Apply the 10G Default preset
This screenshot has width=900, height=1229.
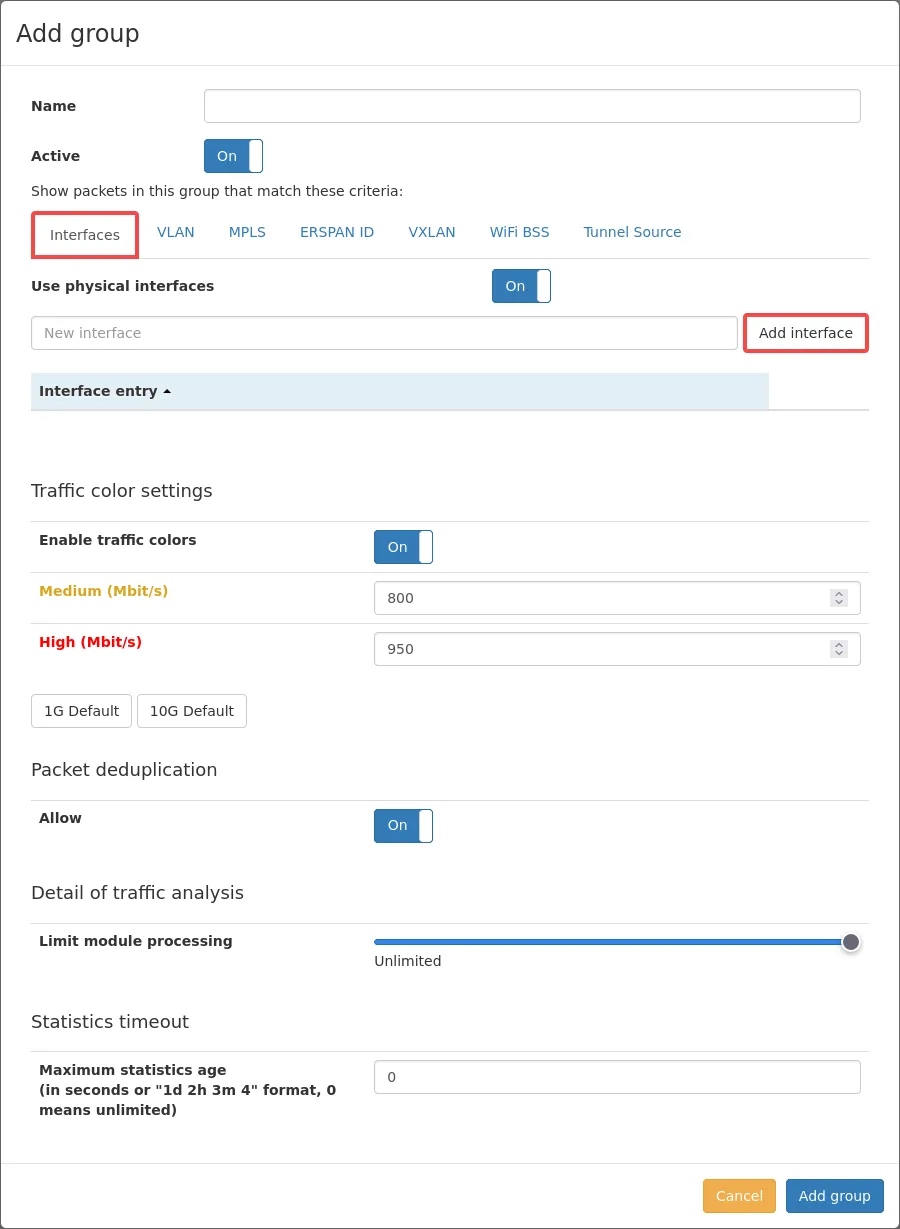(192, 711)
